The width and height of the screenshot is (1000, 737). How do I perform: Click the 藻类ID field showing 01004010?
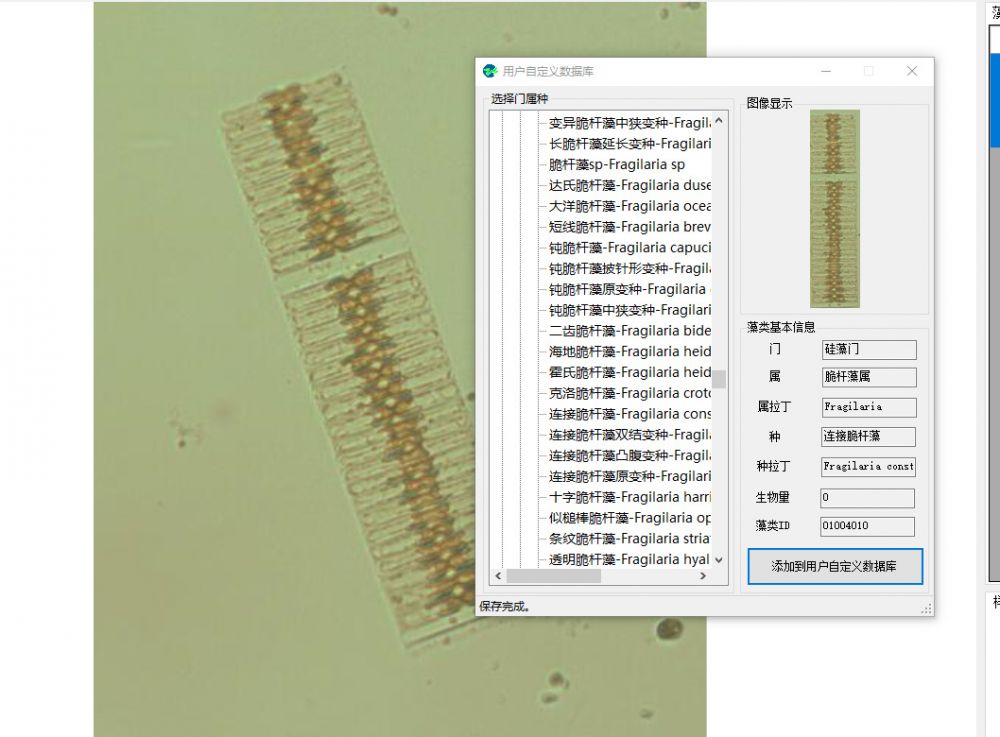[x=867, y=527]
